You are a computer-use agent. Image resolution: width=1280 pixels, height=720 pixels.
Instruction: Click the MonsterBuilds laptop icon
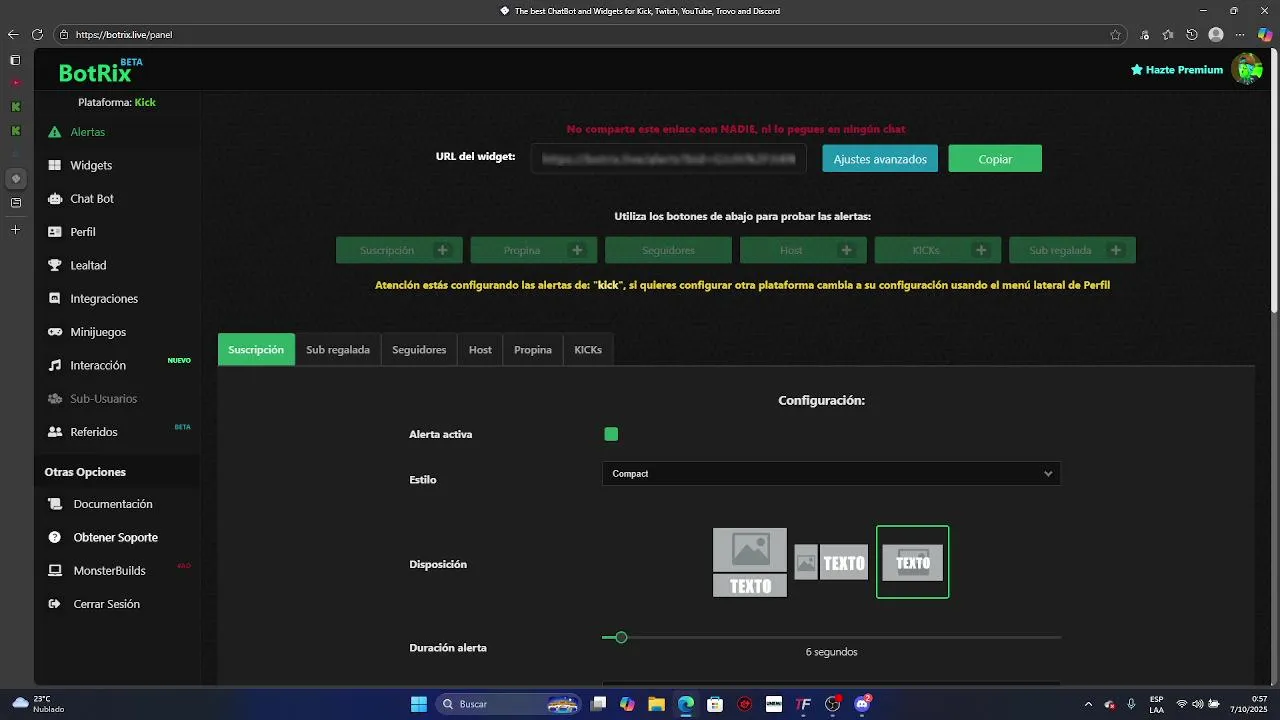tap(55, 571)
